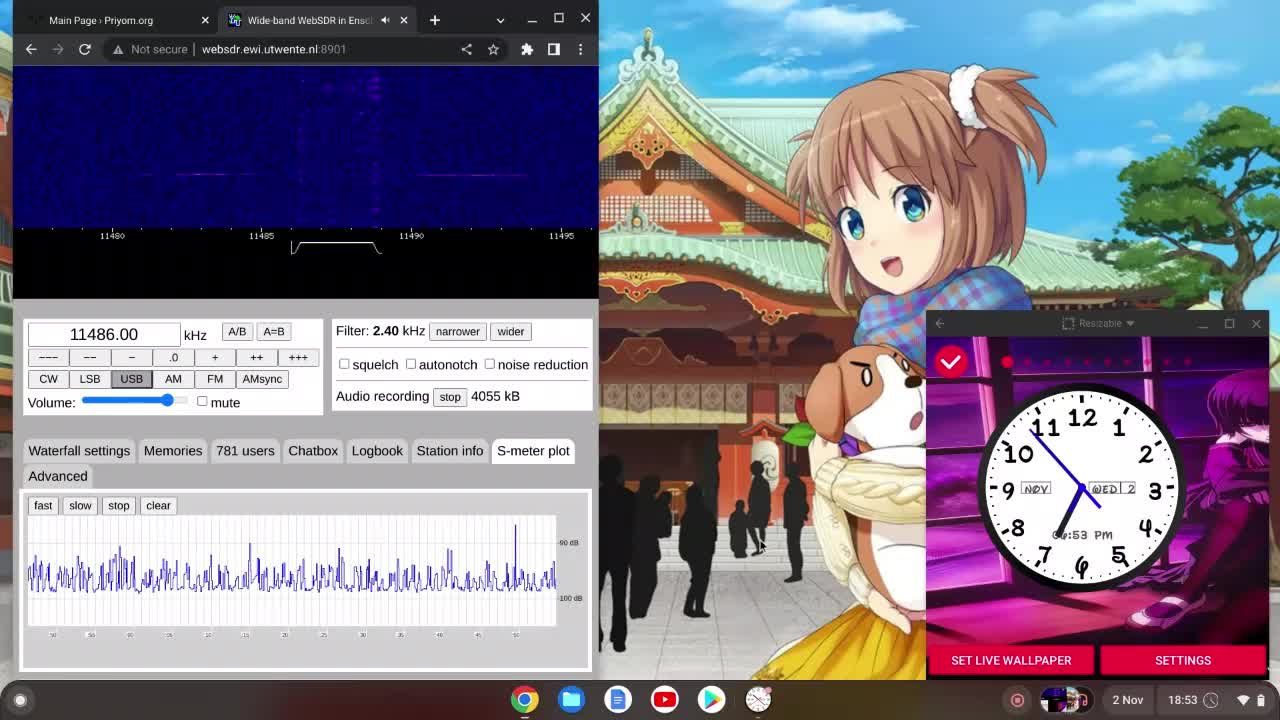Open clock wallpaper SETTINGS button

(x=1183, y=660)
